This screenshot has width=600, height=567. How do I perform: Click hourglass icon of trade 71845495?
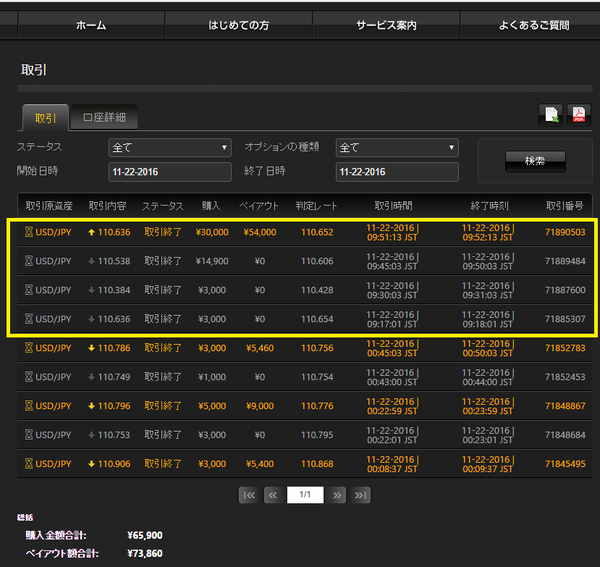coord(29,464)
